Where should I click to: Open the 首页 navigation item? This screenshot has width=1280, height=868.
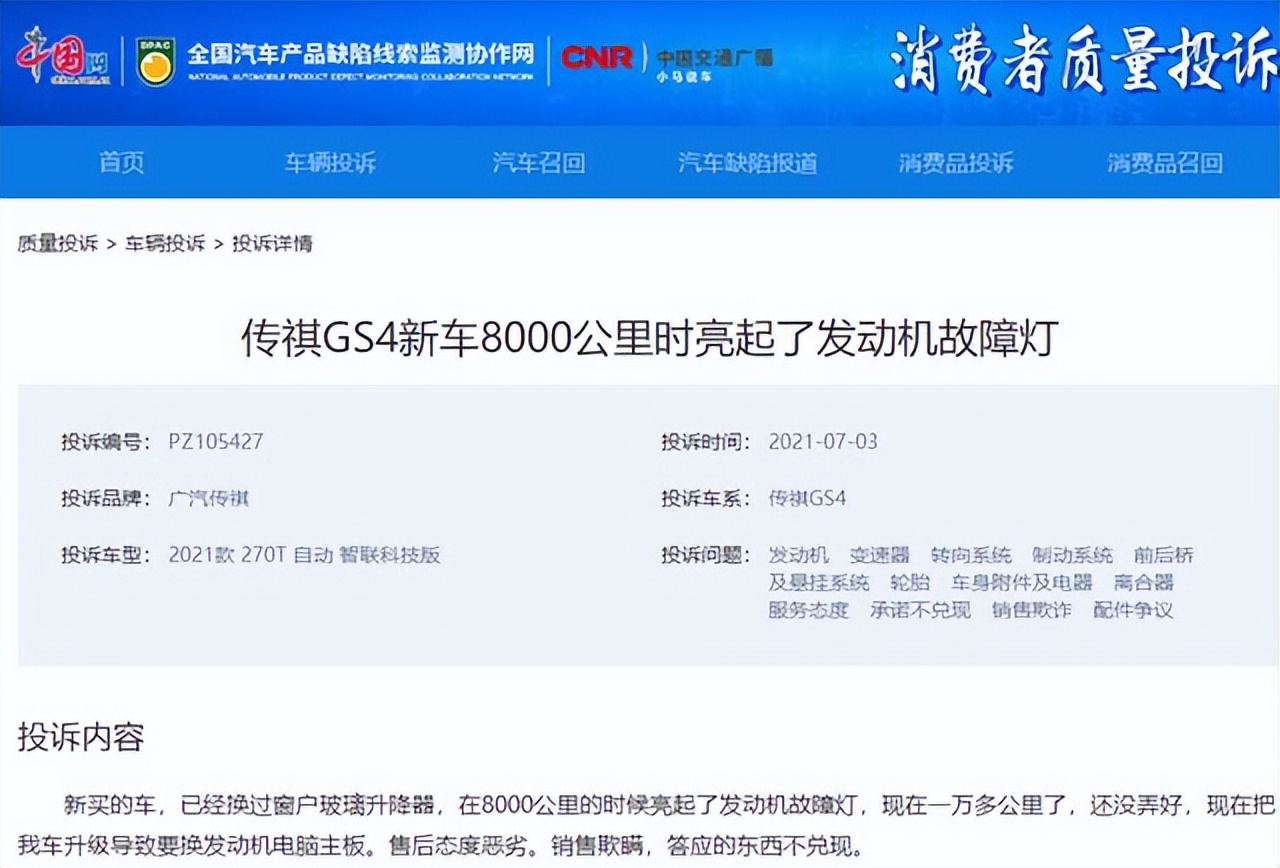[122, 163]
